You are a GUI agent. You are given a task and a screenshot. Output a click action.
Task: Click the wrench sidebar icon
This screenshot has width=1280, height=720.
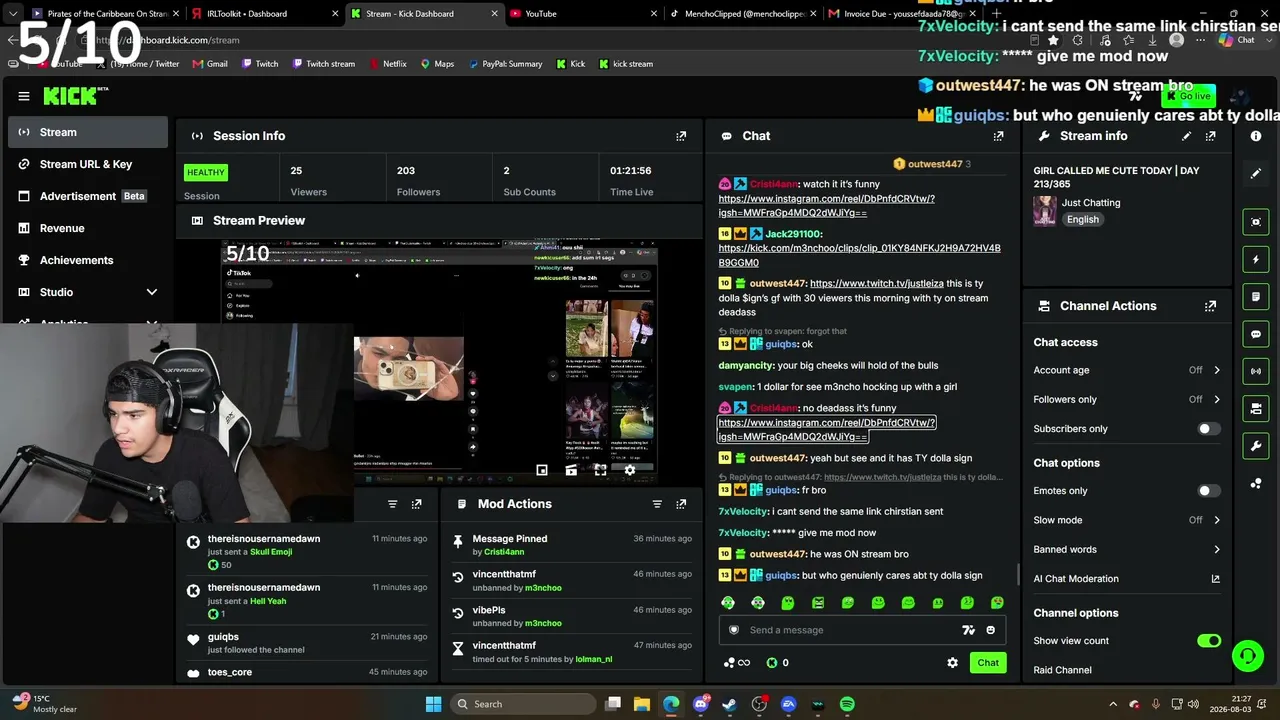coord(1256,445)
